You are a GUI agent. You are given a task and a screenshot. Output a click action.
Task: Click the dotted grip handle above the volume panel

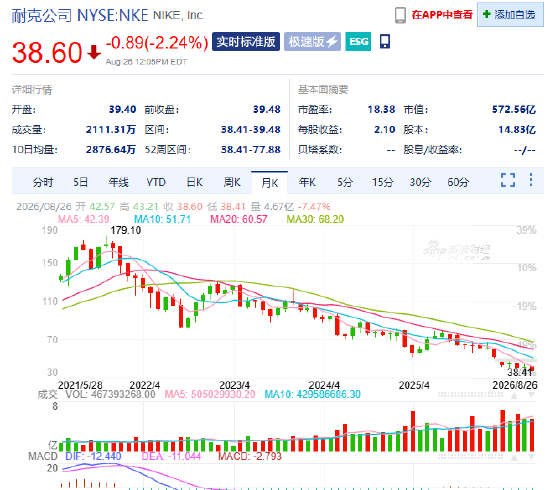coord(470,395)
